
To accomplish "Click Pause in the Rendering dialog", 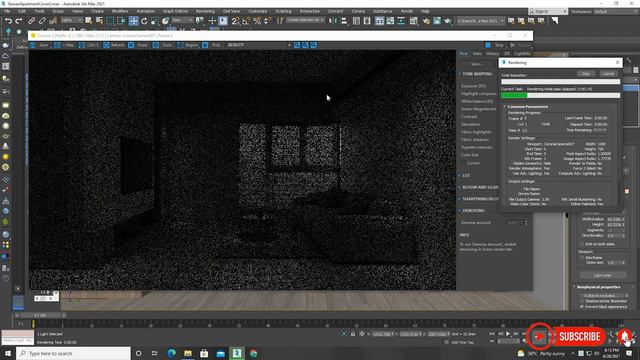I will tap(586, 73).
